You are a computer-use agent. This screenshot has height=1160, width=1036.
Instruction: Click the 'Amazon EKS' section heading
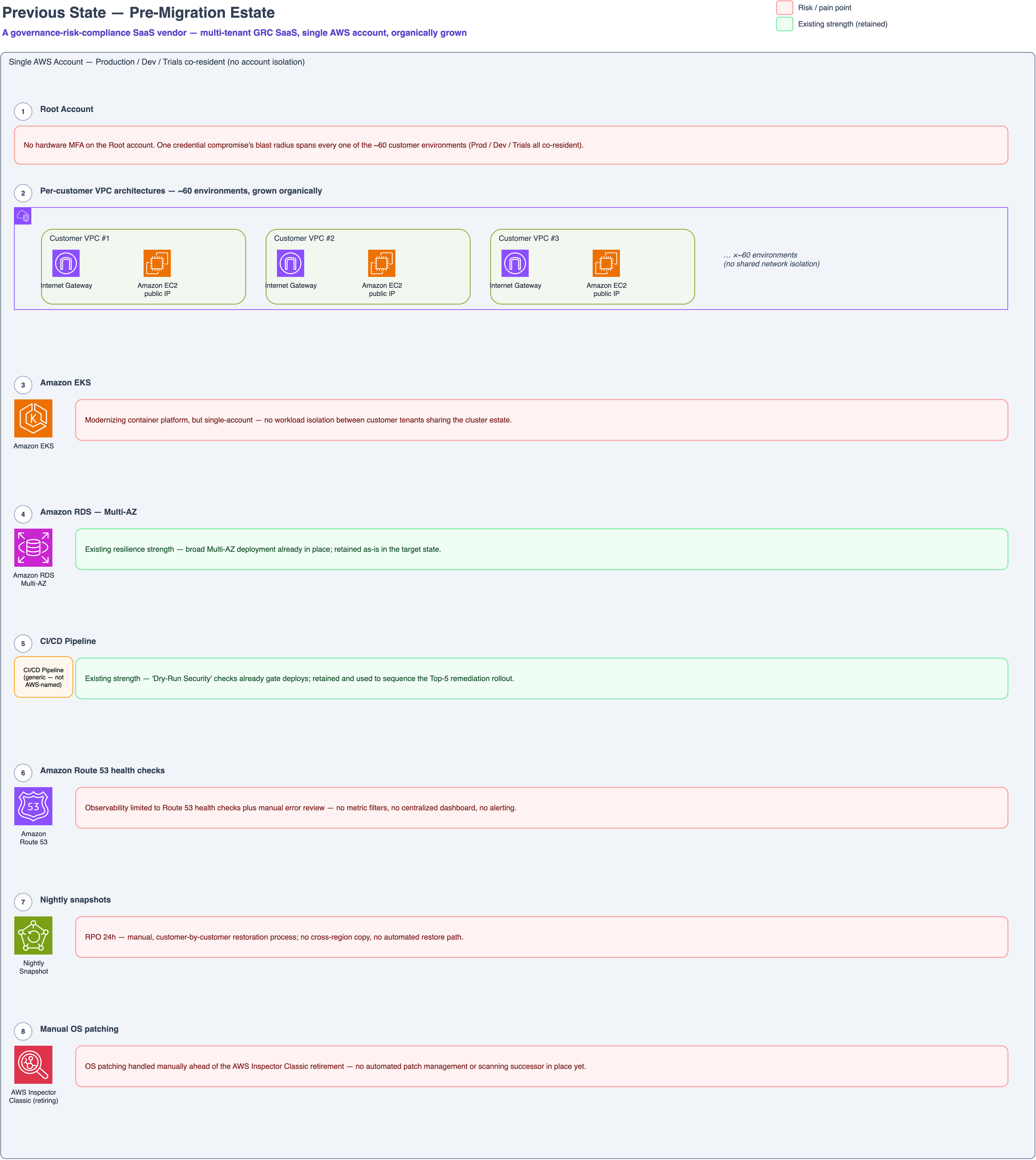65,382
